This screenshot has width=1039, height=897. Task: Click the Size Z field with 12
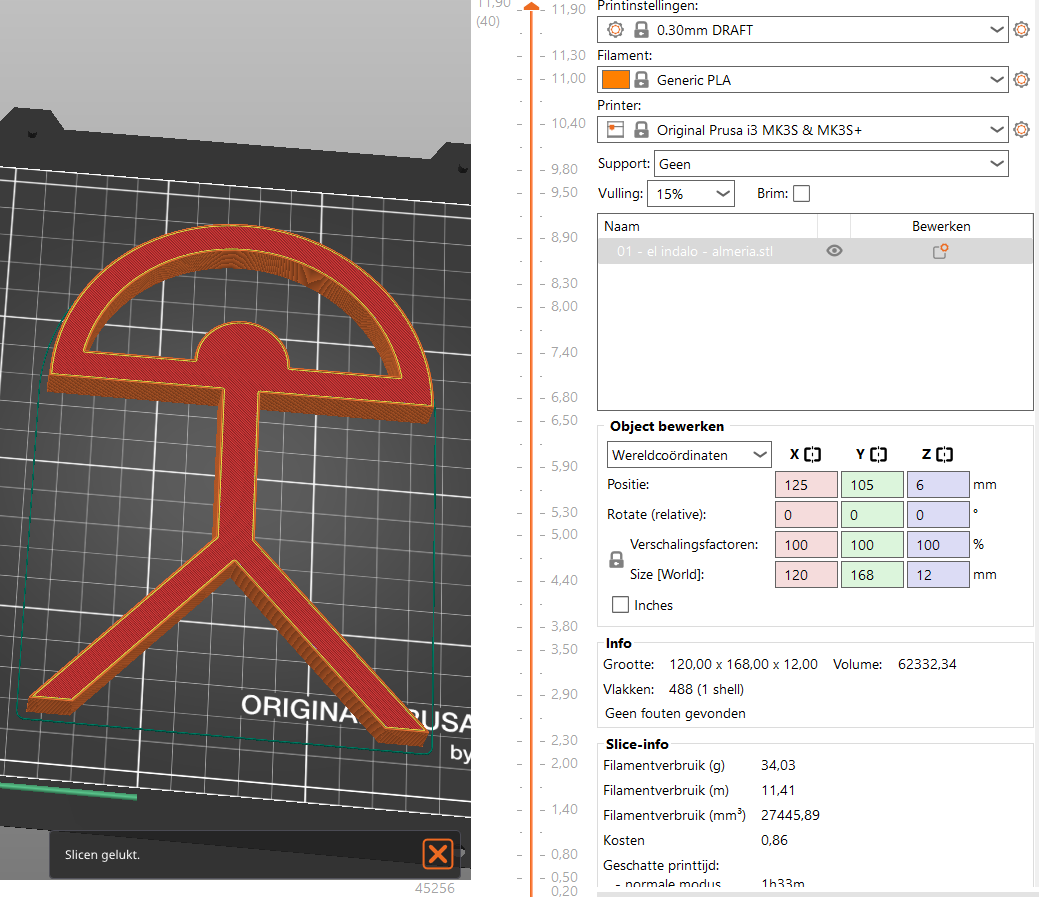pyautogui.click(x=938, y=574)
